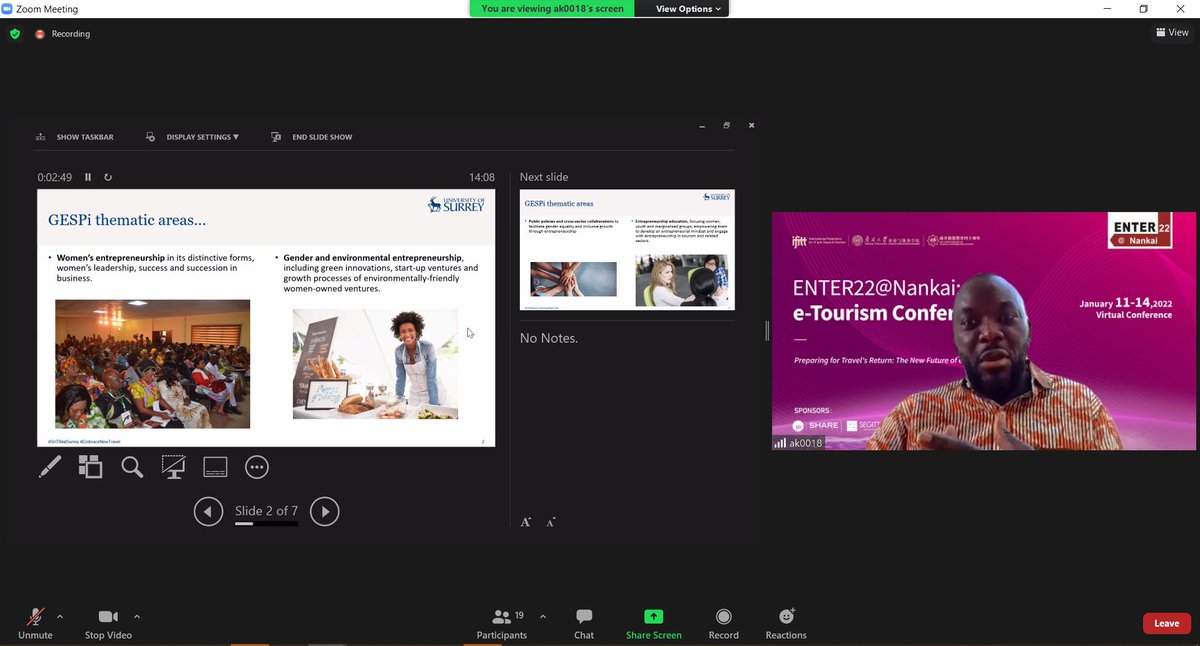Maximize the Zoom Meeting window
Image resolution: width=1200 pixels, height=646 pixels.
1144,9
